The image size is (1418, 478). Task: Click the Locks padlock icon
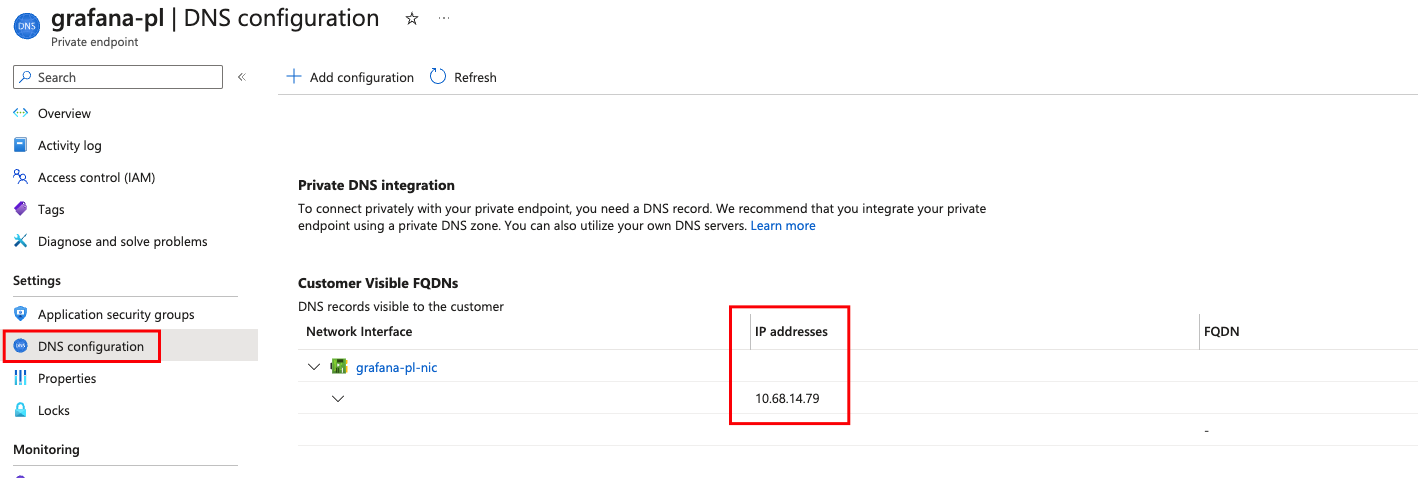pos(20,410)
